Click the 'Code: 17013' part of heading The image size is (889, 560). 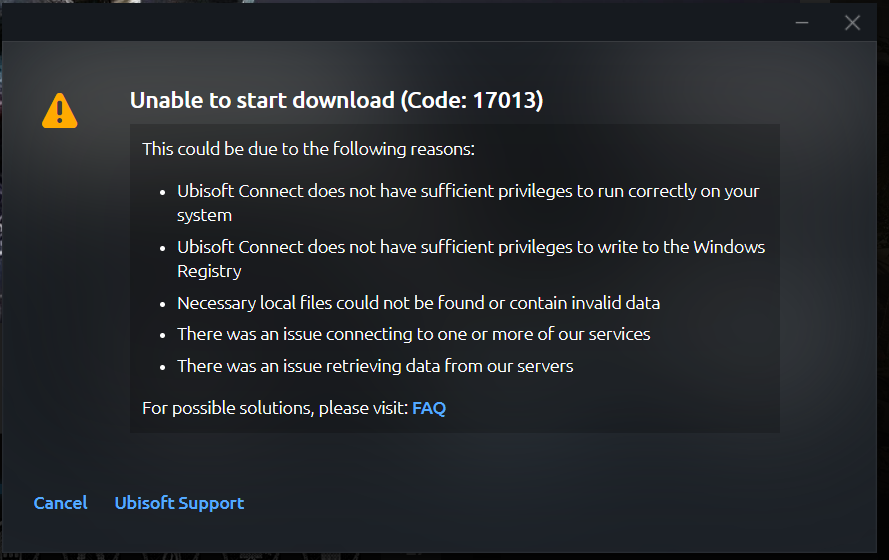pyautogui.click(x=472, y=100)
